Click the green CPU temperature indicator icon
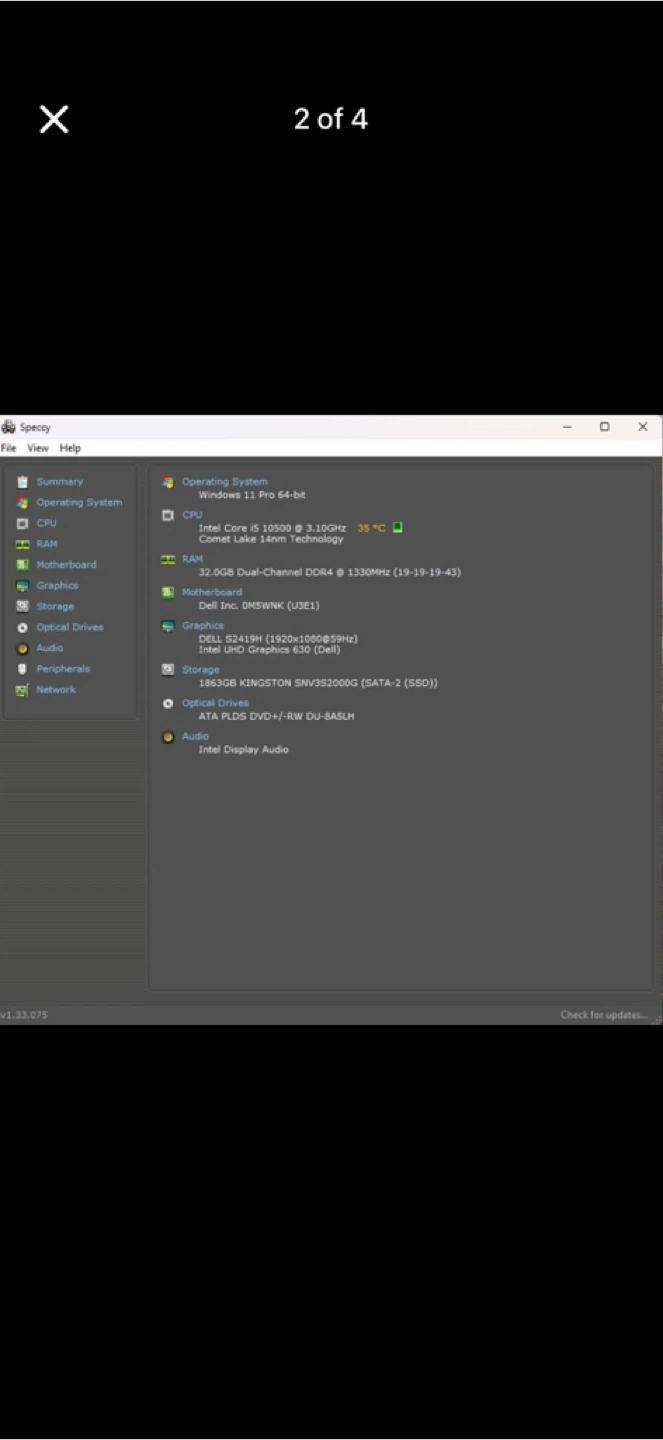The height and width of the screenshot is (1440, 663). [x=397, y=527]
